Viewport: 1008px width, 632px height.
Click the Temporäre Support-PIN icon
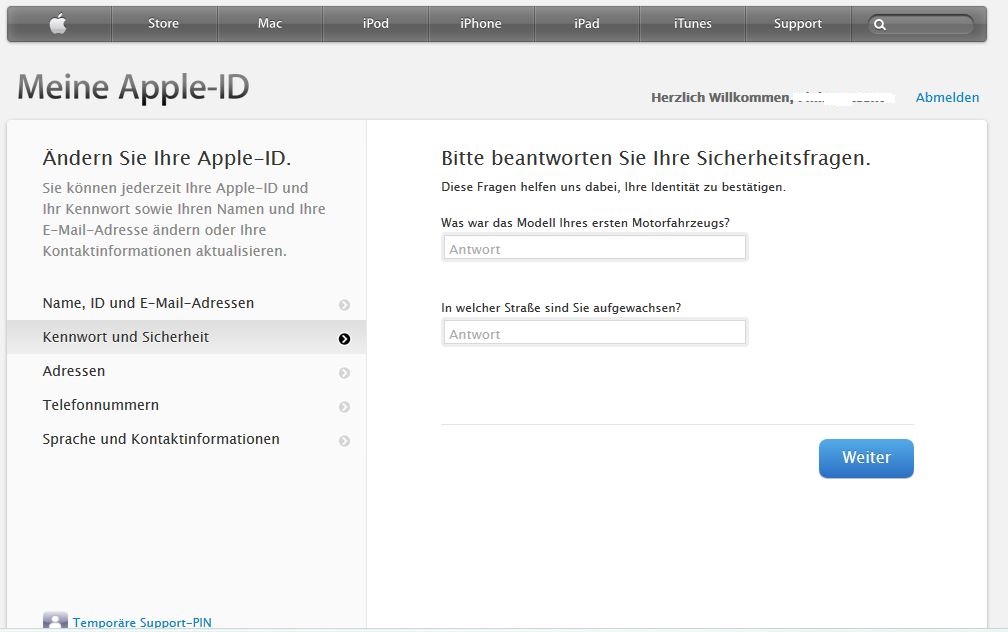pyautogui.click(x=55, y=622)
